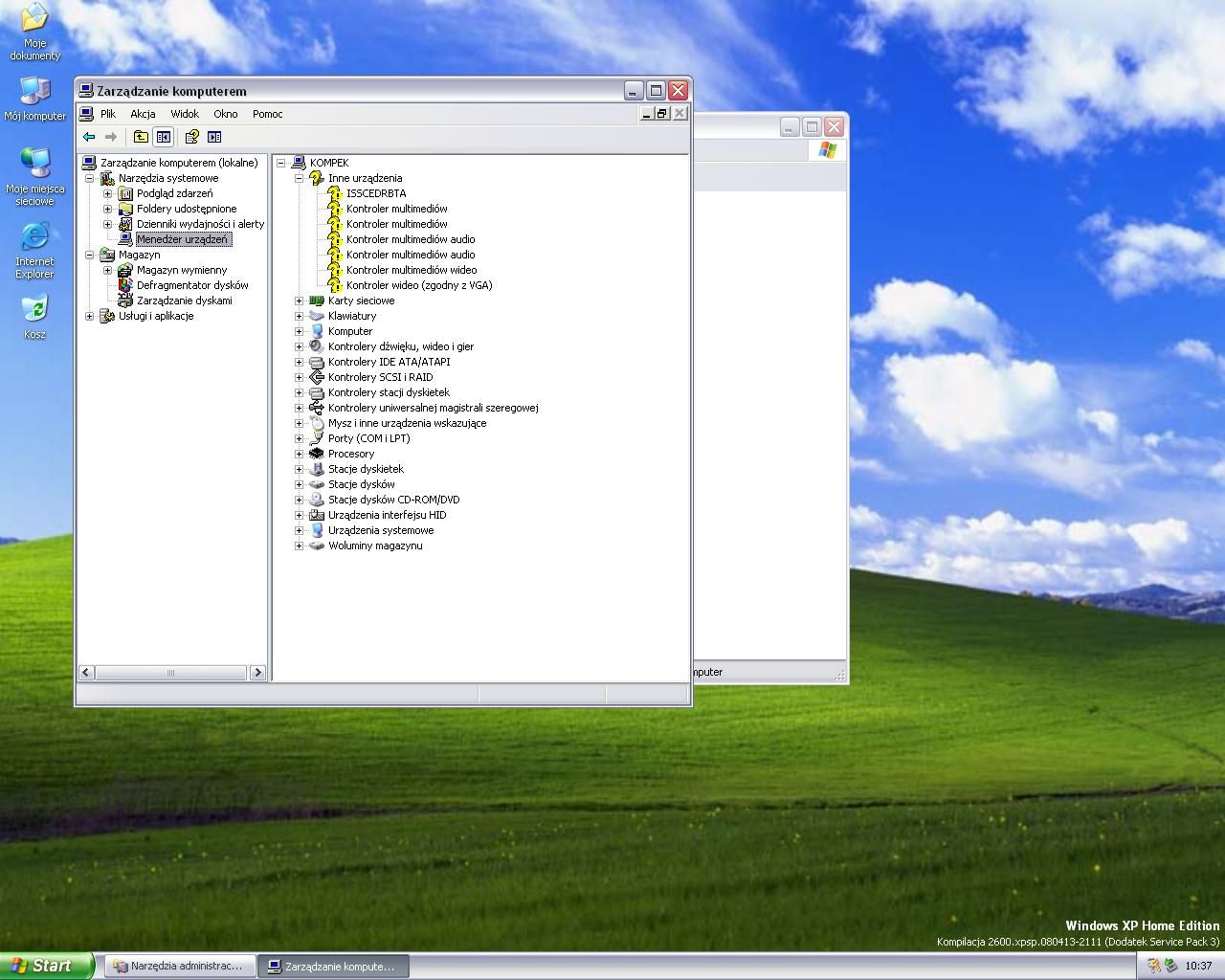
Task: Open the Start menu
Action: point(47,966)
